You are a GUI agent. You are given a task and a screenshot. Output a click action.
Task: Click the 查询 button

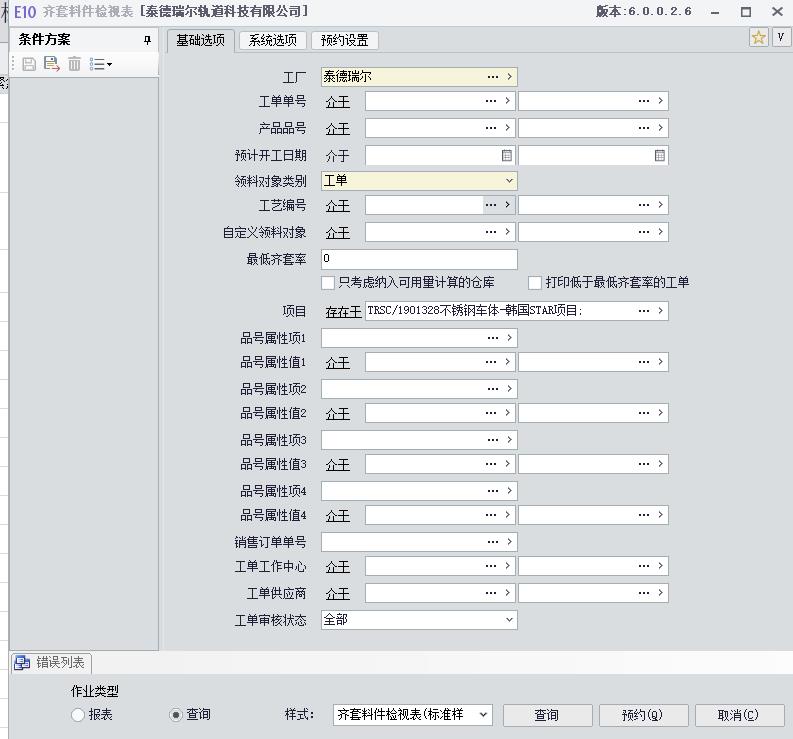547,715
